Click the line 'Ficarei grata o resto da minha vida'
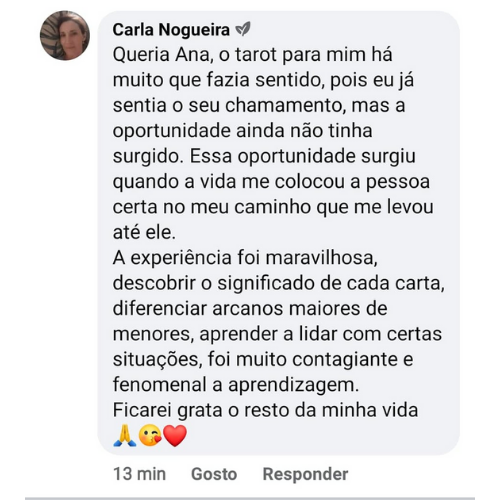 coord(265,410)
